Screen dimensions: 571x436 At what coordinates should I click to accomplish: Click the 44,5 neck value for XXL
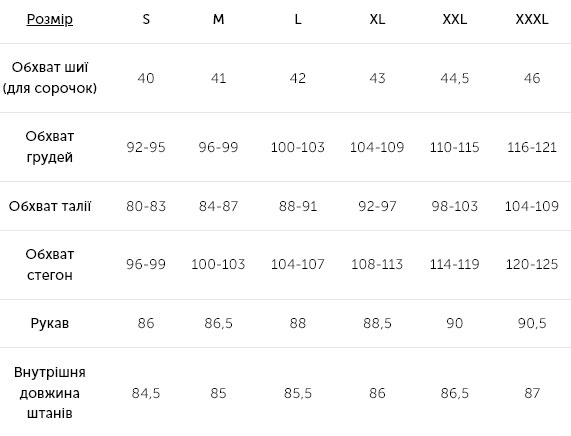tap(454, 78)
